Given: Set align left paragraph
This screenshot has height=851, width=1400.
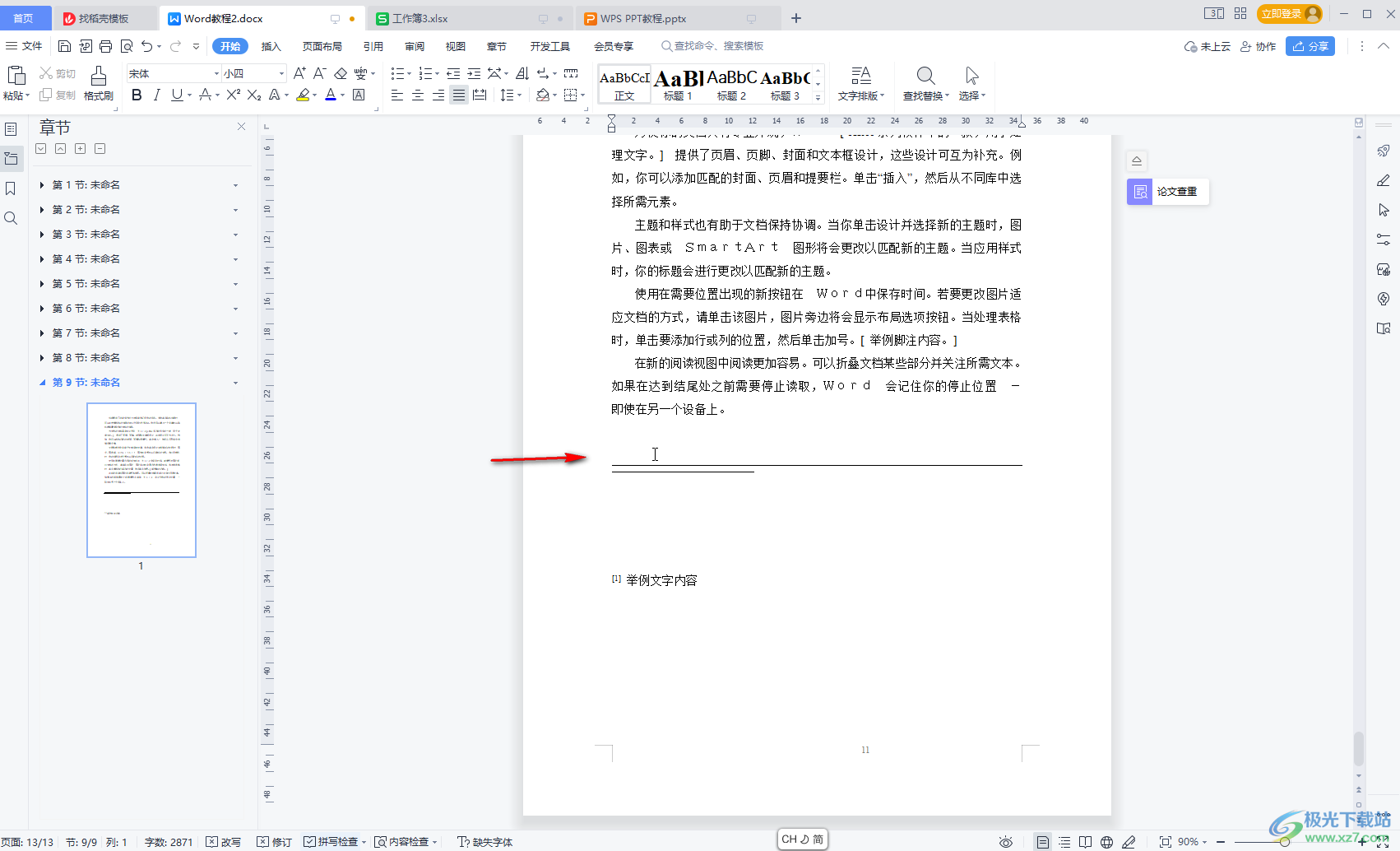Looking at the screenshot, I should (397, 95).
